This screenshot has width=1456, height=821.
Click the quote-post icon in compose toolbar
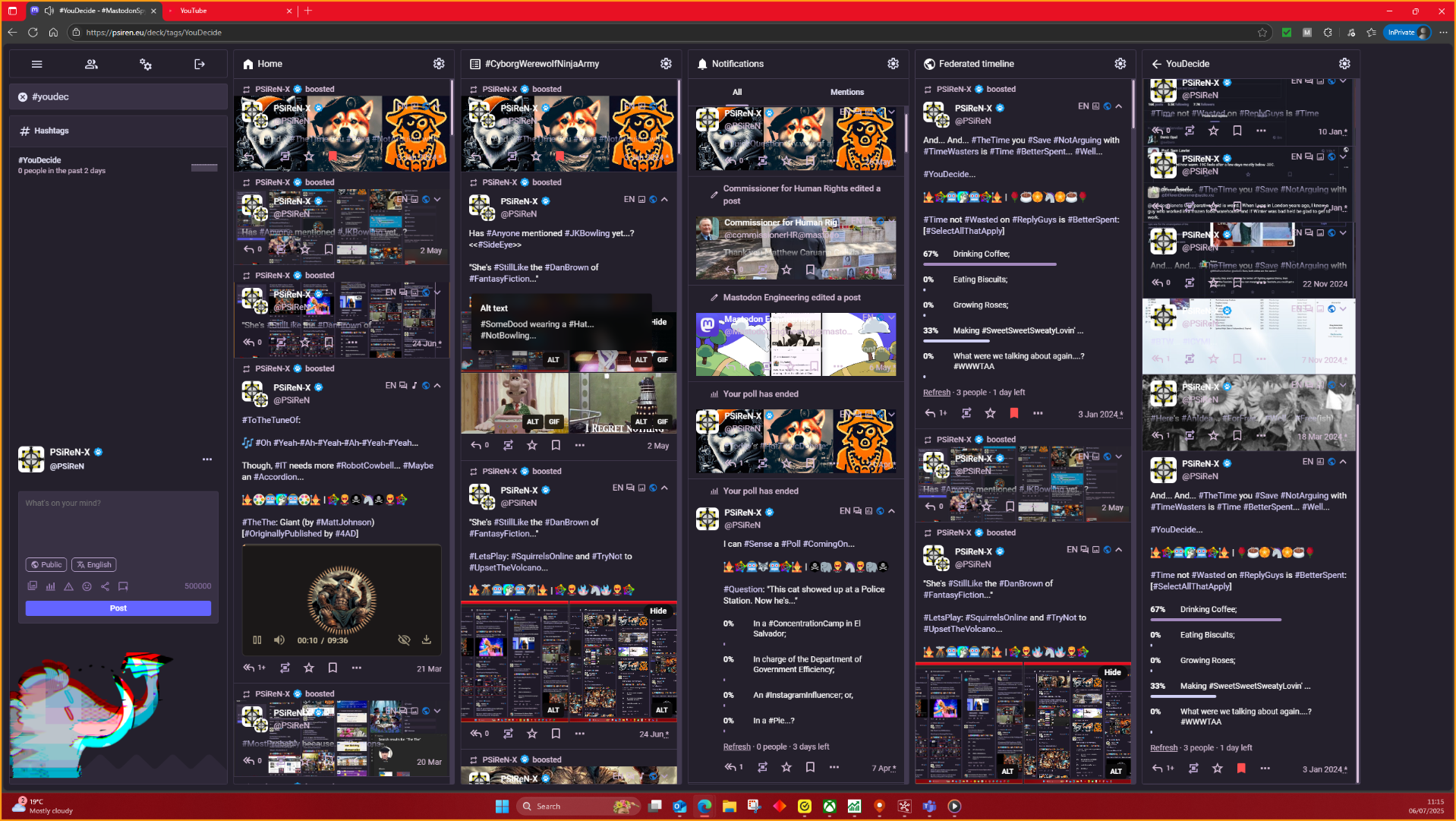123,586
